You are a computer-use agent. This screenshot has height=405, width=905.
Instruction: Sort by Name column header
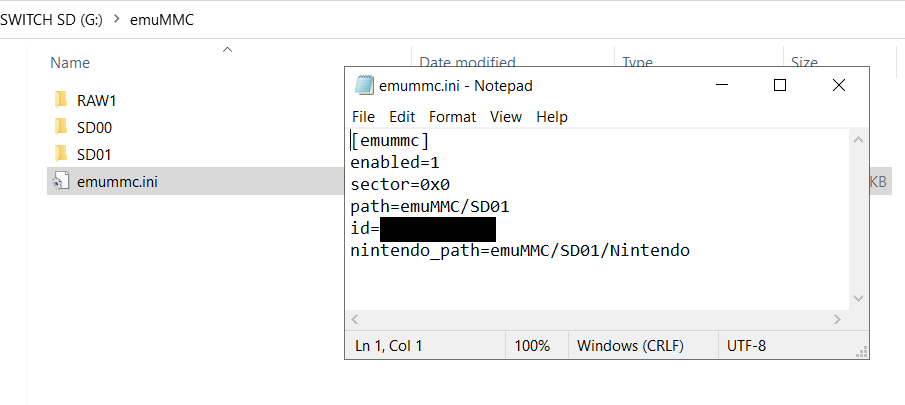[x=70, y=62]
